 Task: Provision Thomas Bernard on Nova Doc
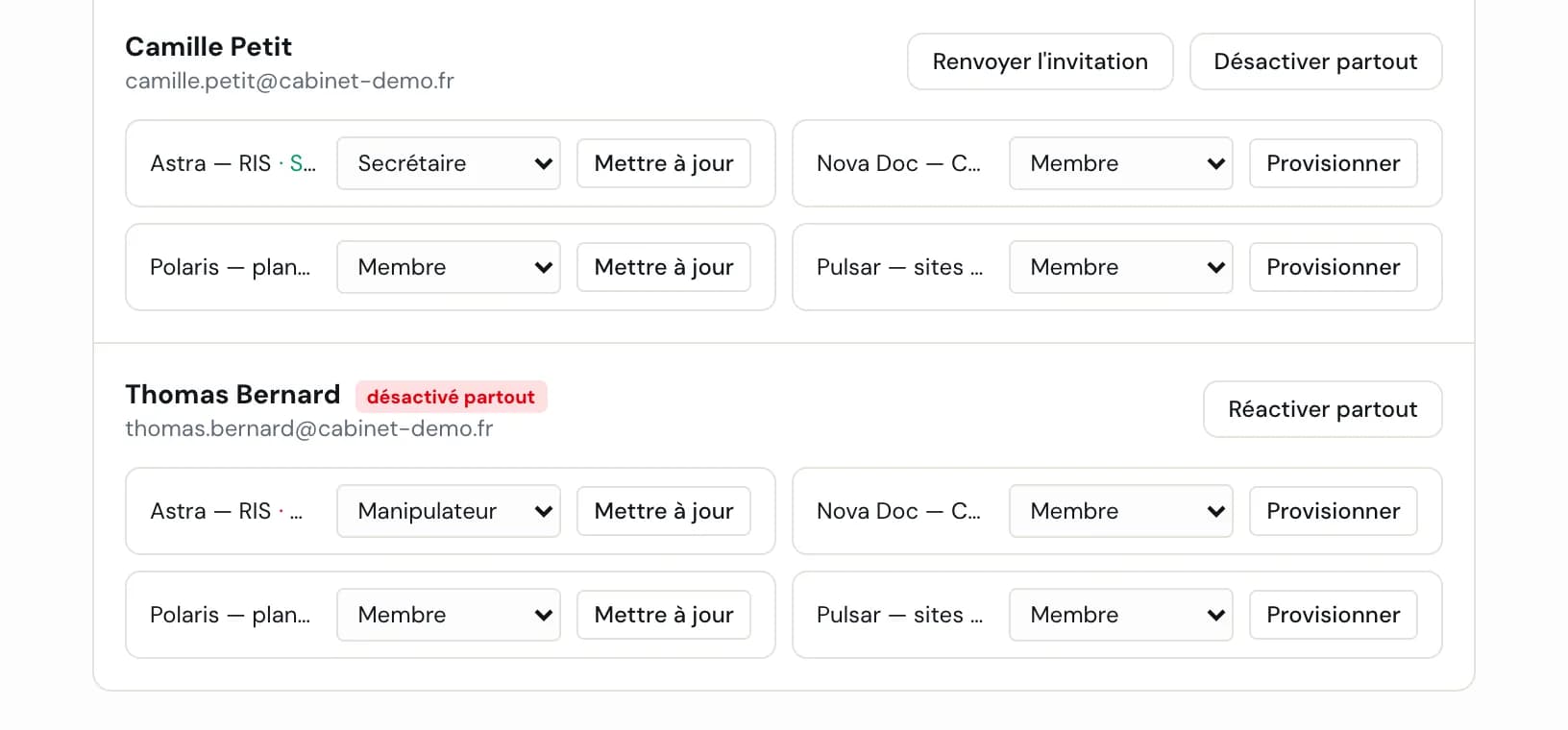tap(1334, 511)
